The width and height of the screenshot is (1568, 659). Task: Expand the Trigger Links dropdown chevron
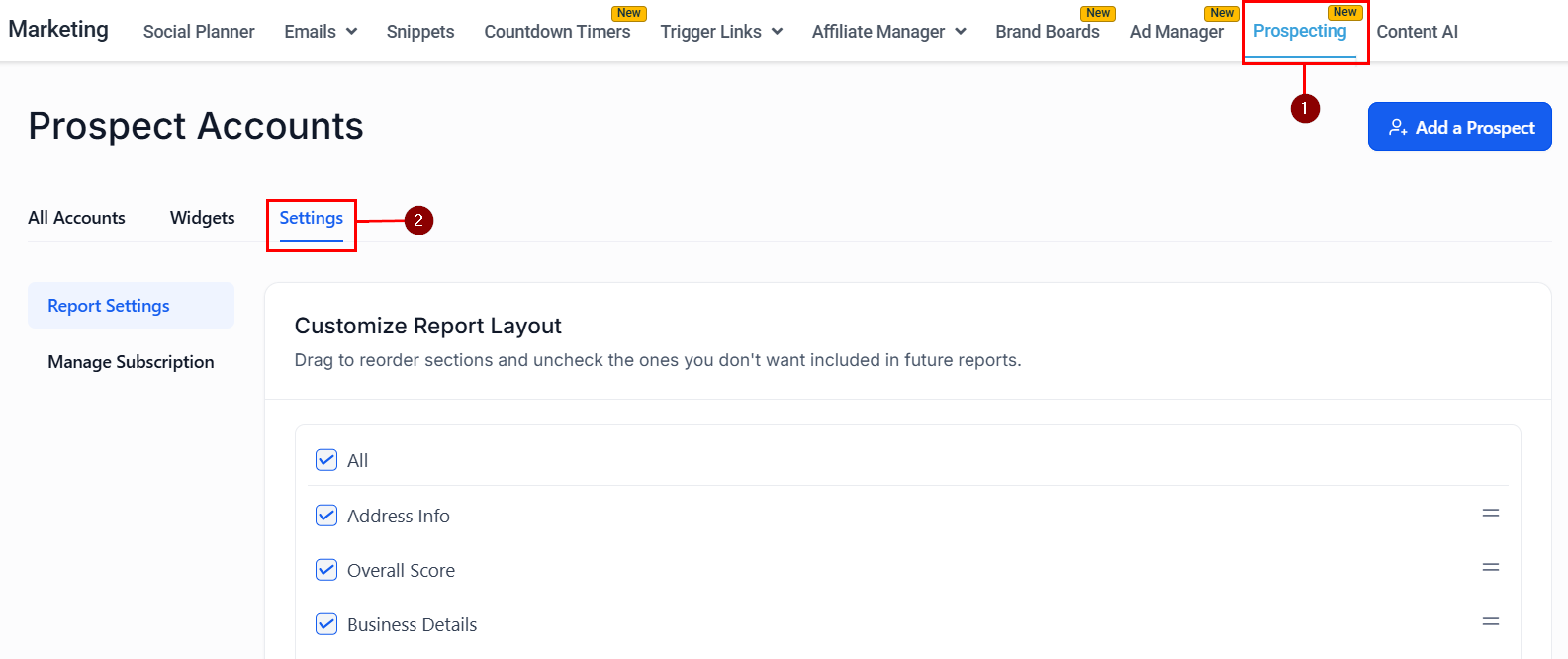coord(777,32)
